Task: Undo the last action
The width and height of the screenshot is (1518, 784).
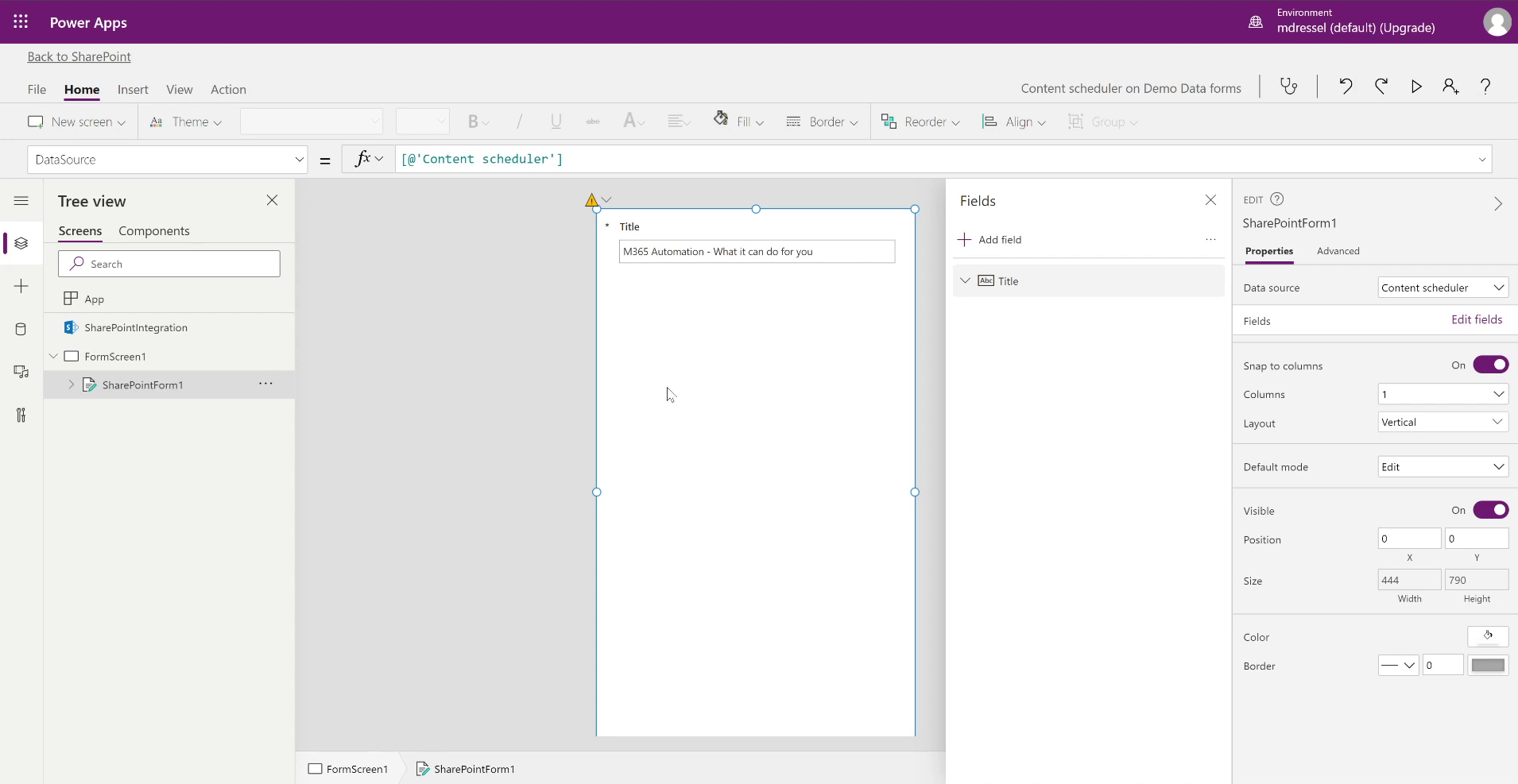Action: (x=1346, y=87)
